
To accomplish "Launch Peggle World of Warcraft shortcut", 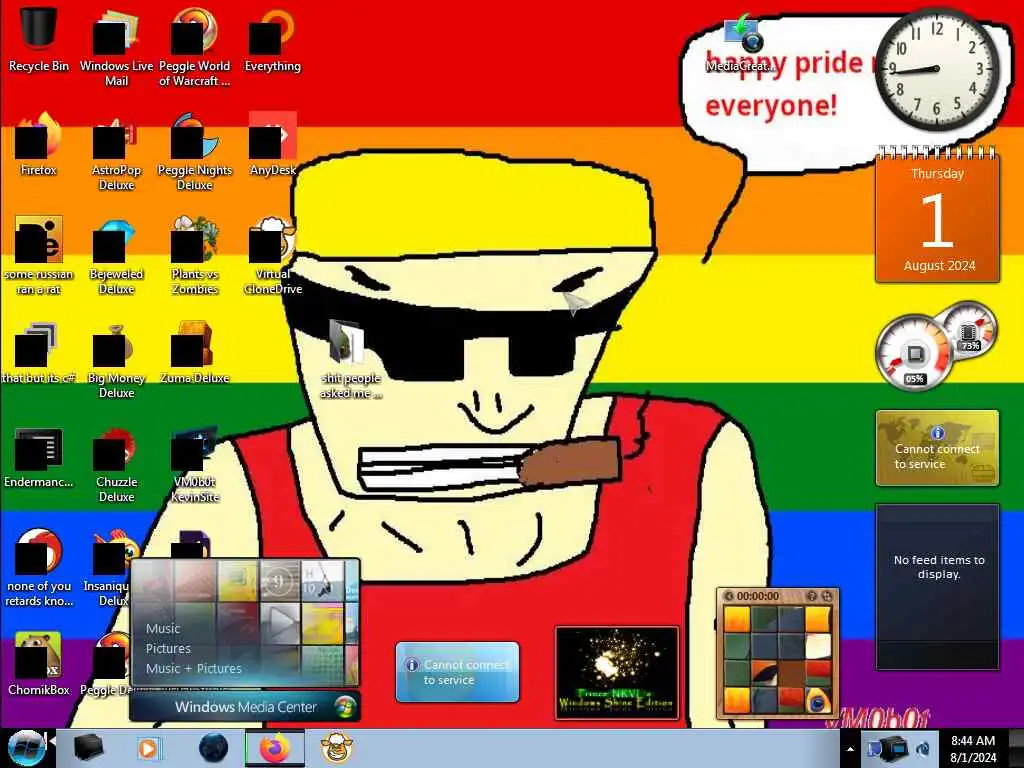I will point(195,46).
